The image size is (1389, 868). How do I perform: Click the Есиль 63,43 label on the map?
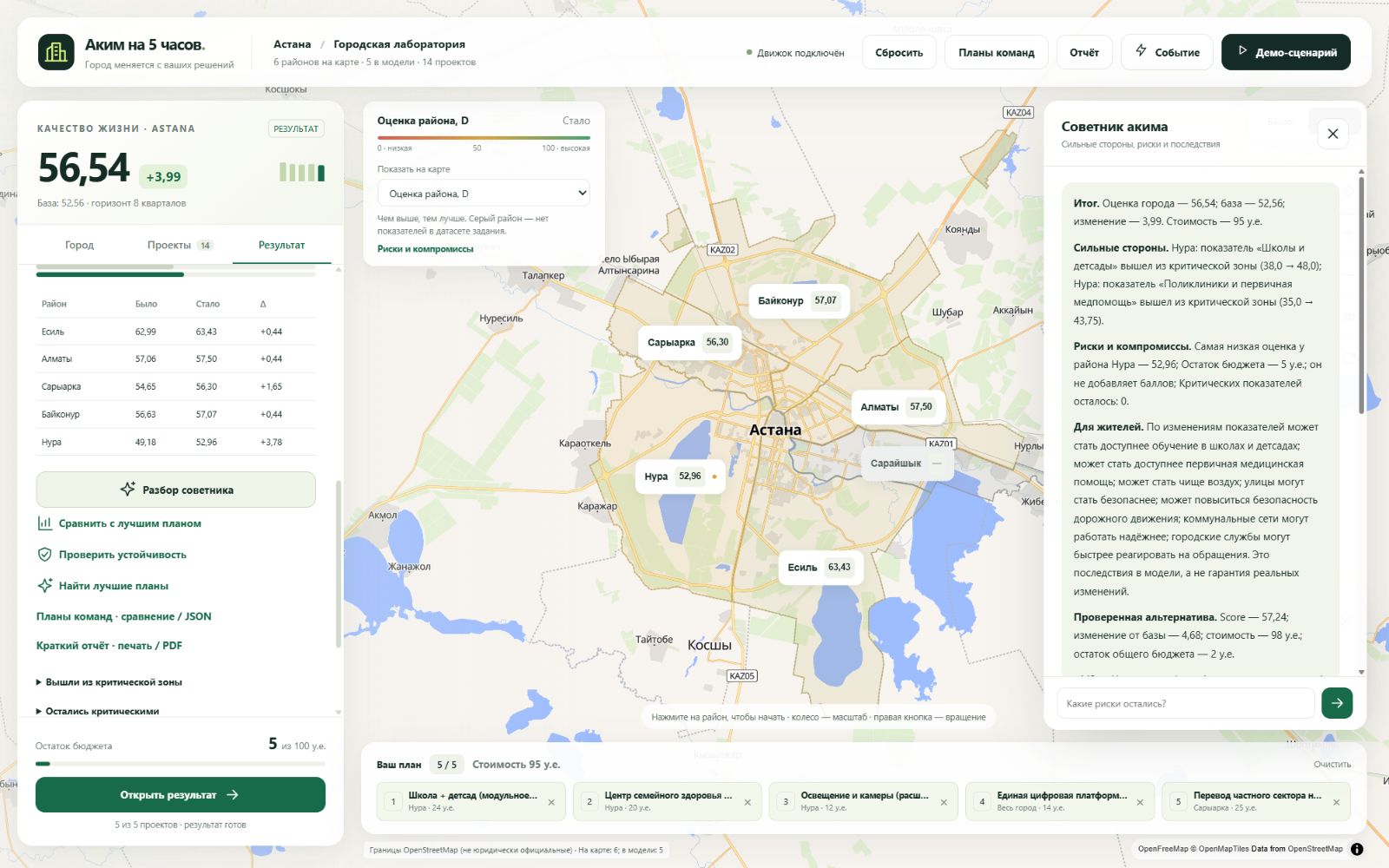[820, 567]
